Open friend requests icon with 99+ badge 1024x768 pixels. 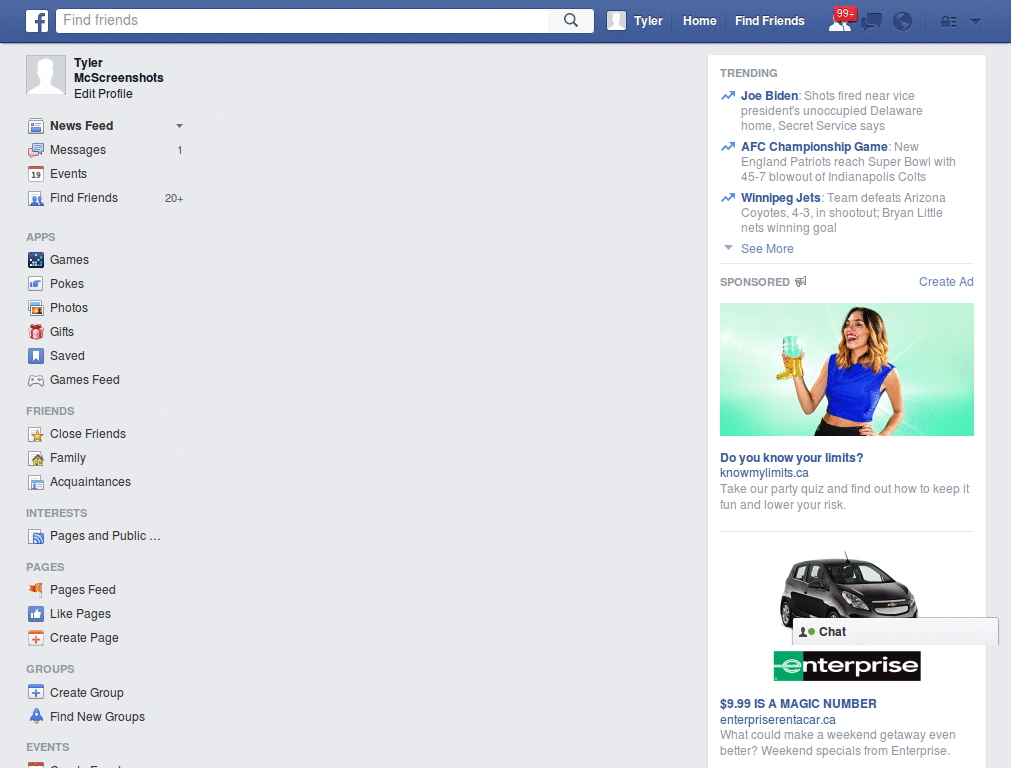tap(840, 20)
